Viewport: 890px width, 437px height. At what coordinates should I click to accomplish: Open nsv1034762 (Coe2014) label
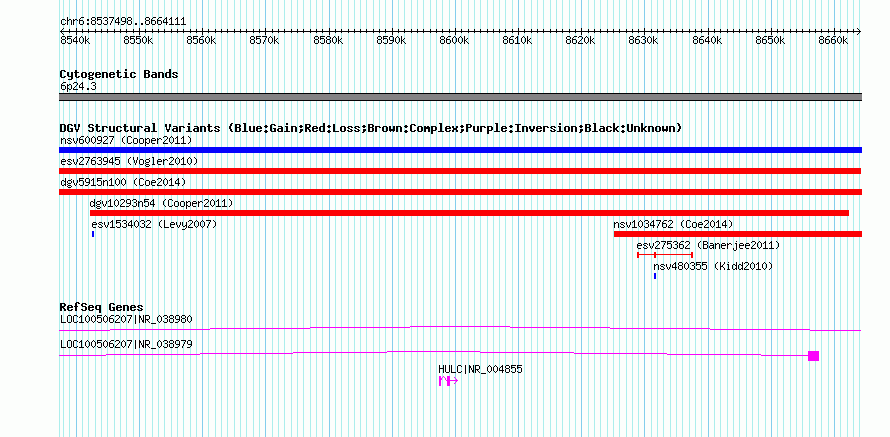coord(673,224)
